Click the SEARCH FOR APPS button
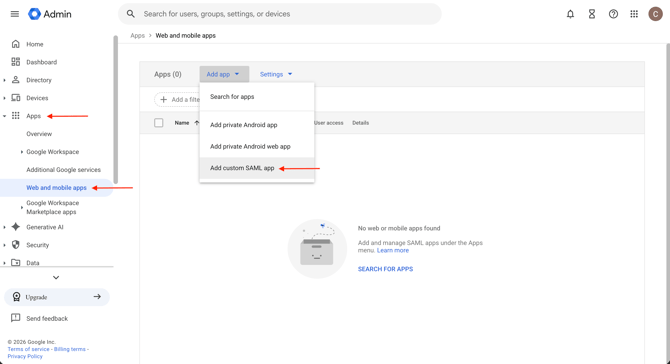670x364 pixels. [x=385, y=269]
